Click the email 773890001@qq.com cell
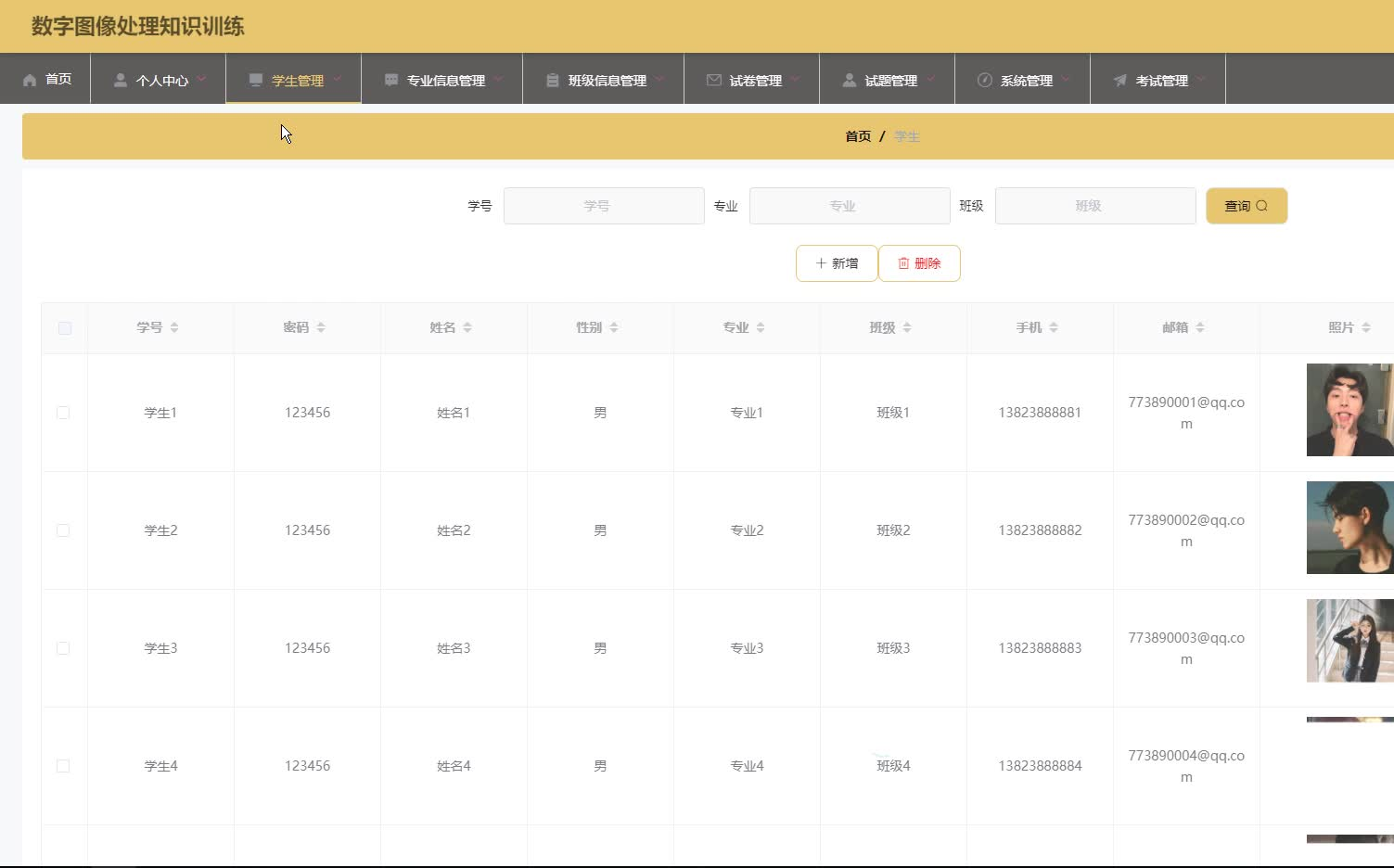 click(1186, 413)
